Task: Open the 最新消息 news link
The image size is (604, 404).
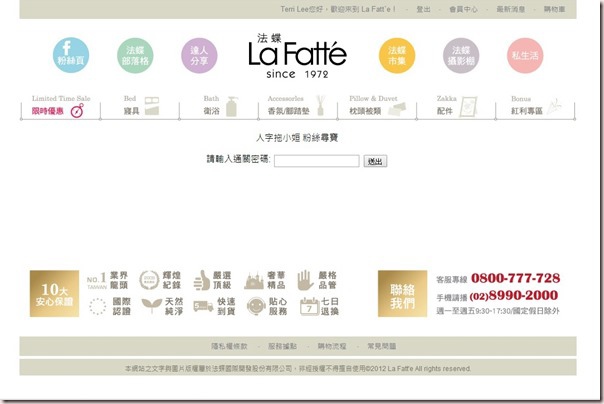Action: click(x=510, y=9)
